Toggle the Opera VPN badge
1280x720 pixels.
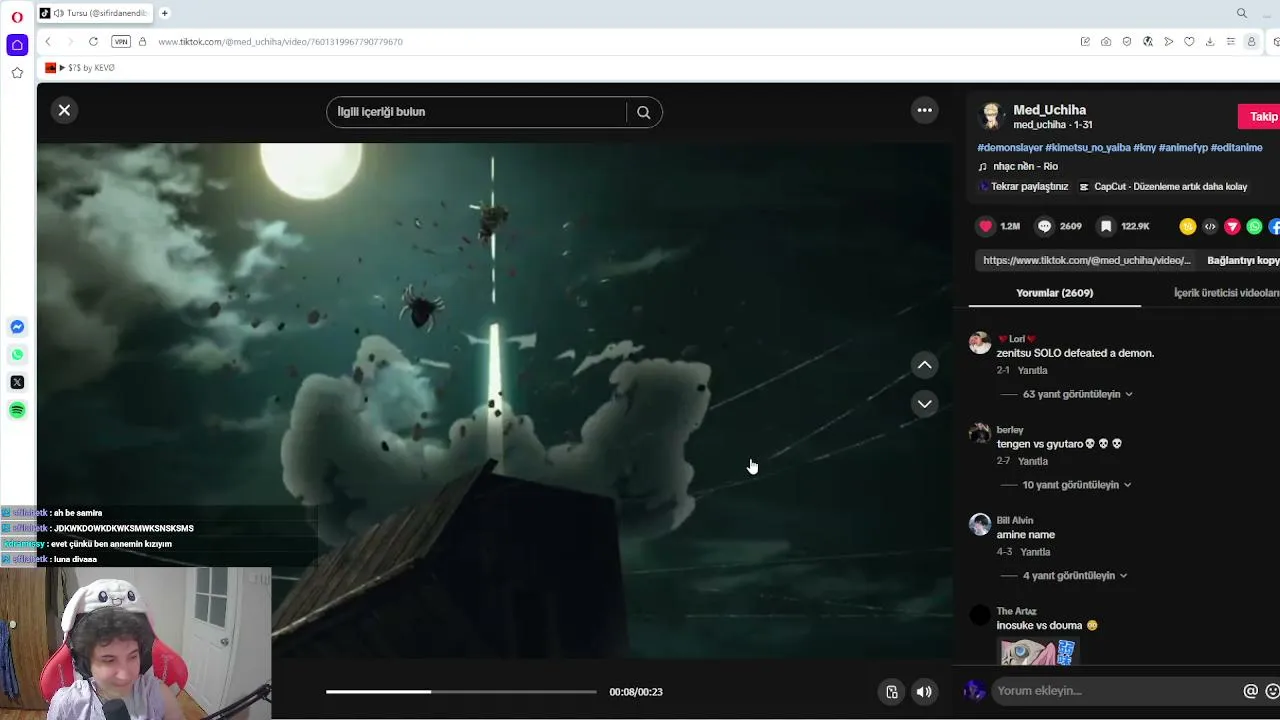pos(121,42)
